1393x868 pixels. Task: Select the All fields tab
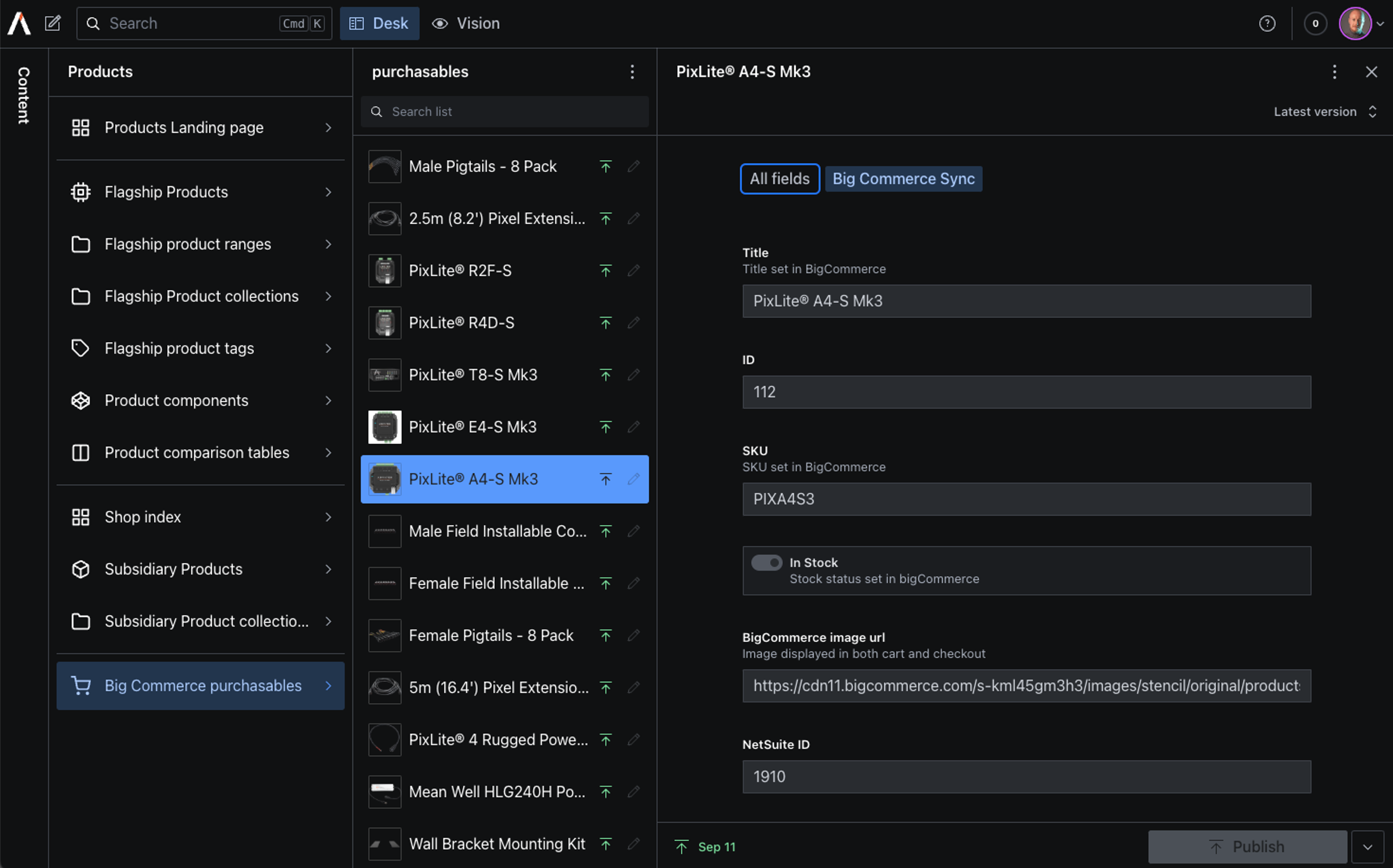point(779,178)
